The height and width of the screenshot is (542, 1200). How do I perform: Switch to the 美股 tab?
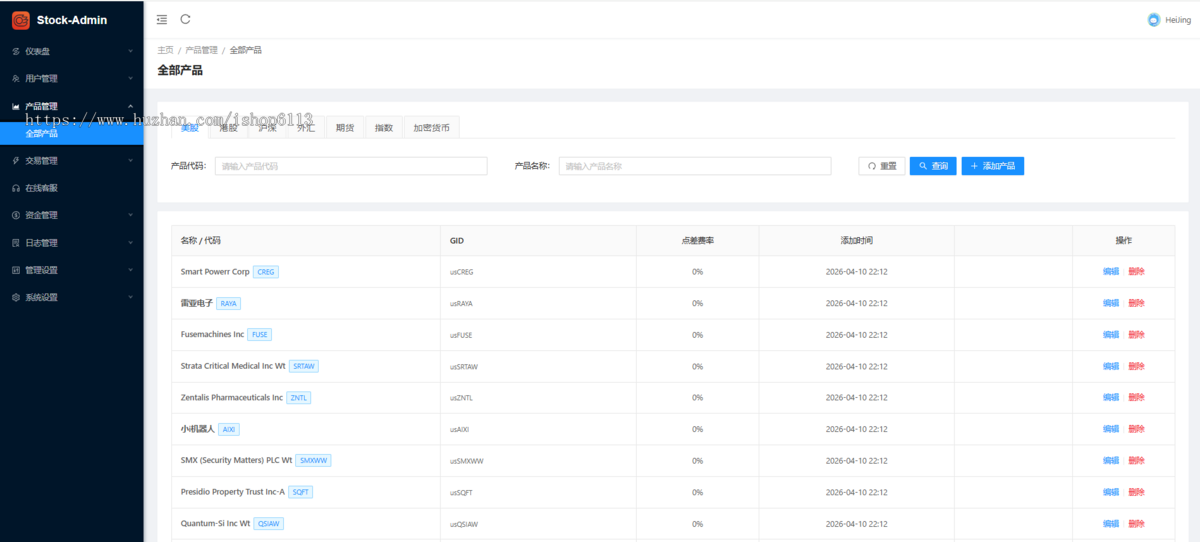190,128
